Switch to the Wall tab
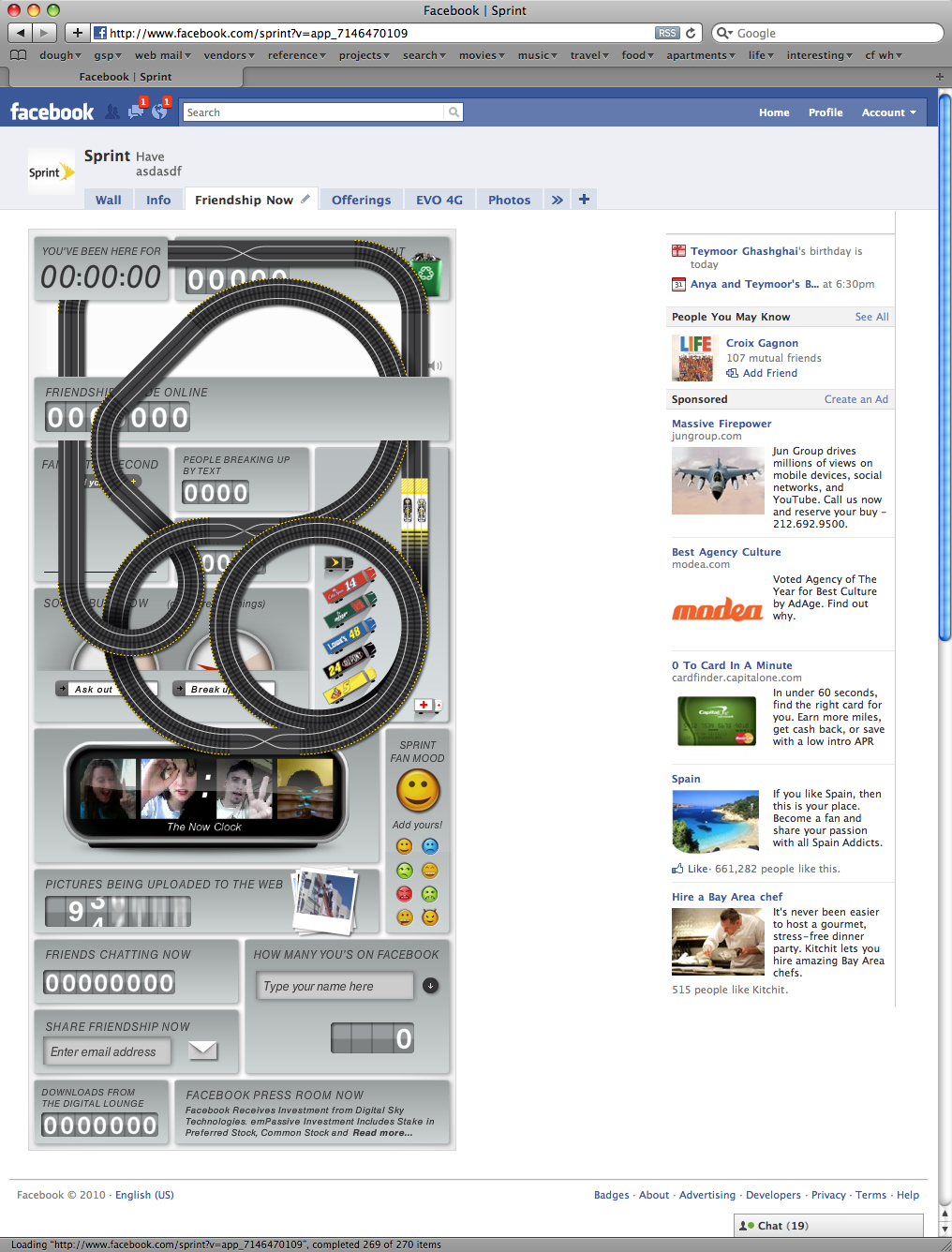The height and width of the screenshot is (1252, 952). tap(109, 200)
